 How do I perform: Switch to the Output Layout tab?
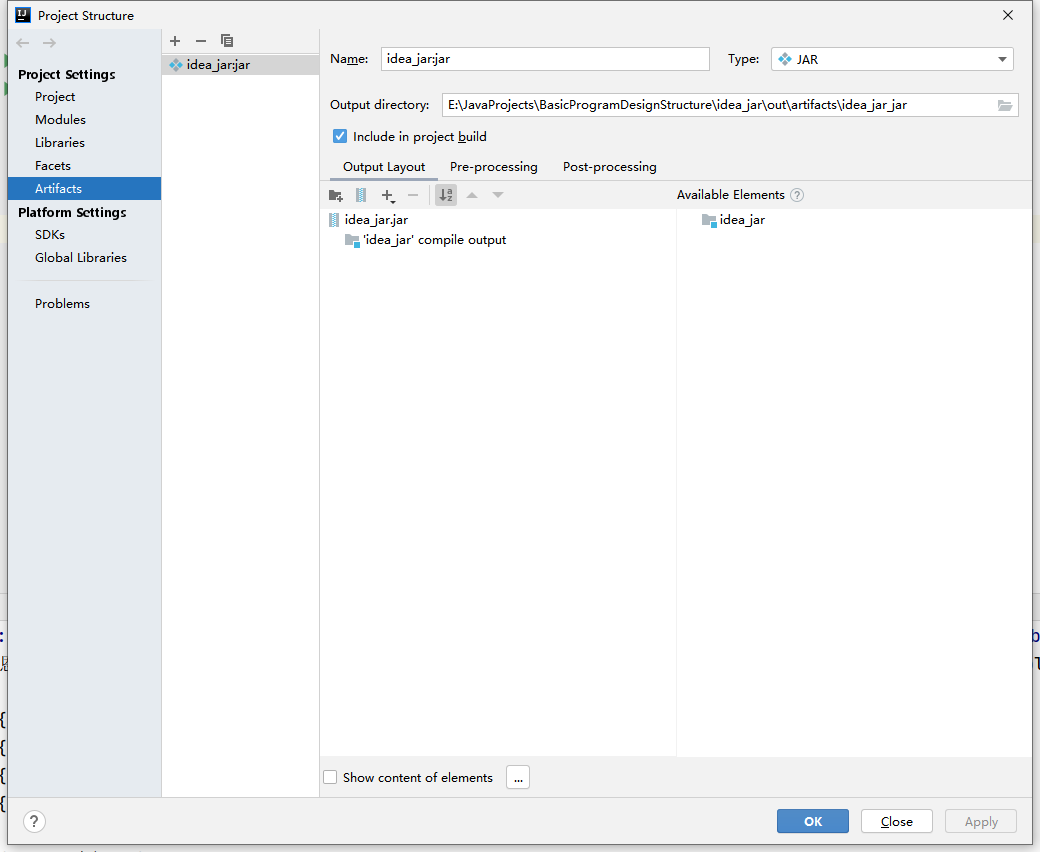384,167
